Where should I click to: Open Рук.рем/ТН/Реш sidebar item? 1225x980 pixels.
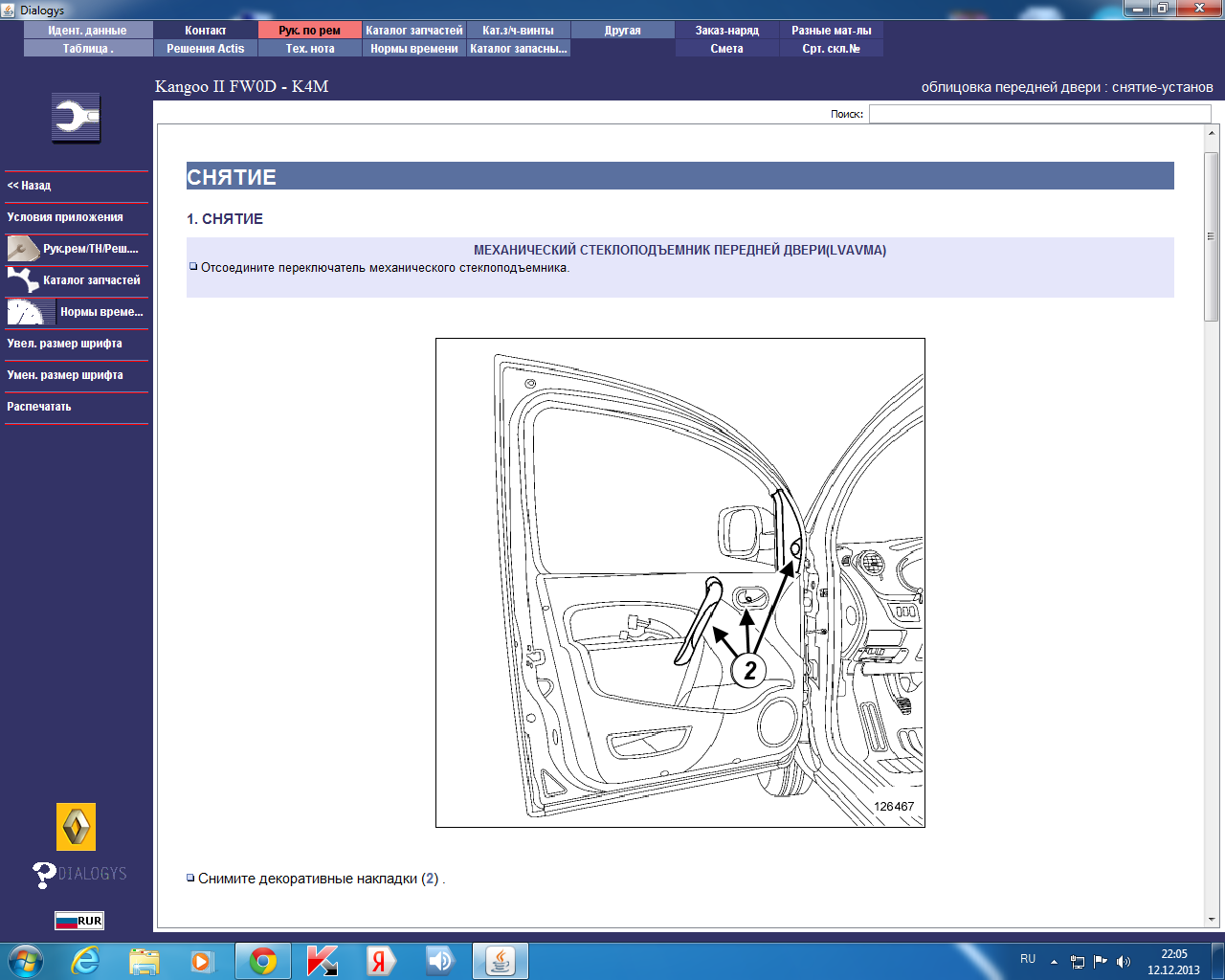point(77,249)
